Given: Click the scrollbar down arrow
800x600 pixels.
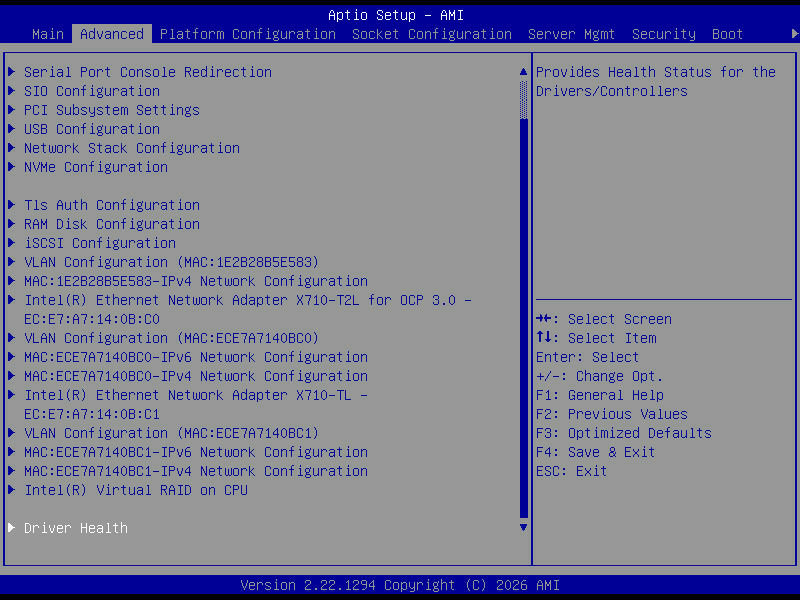Looking at the screenshot, I should point(523,528).
